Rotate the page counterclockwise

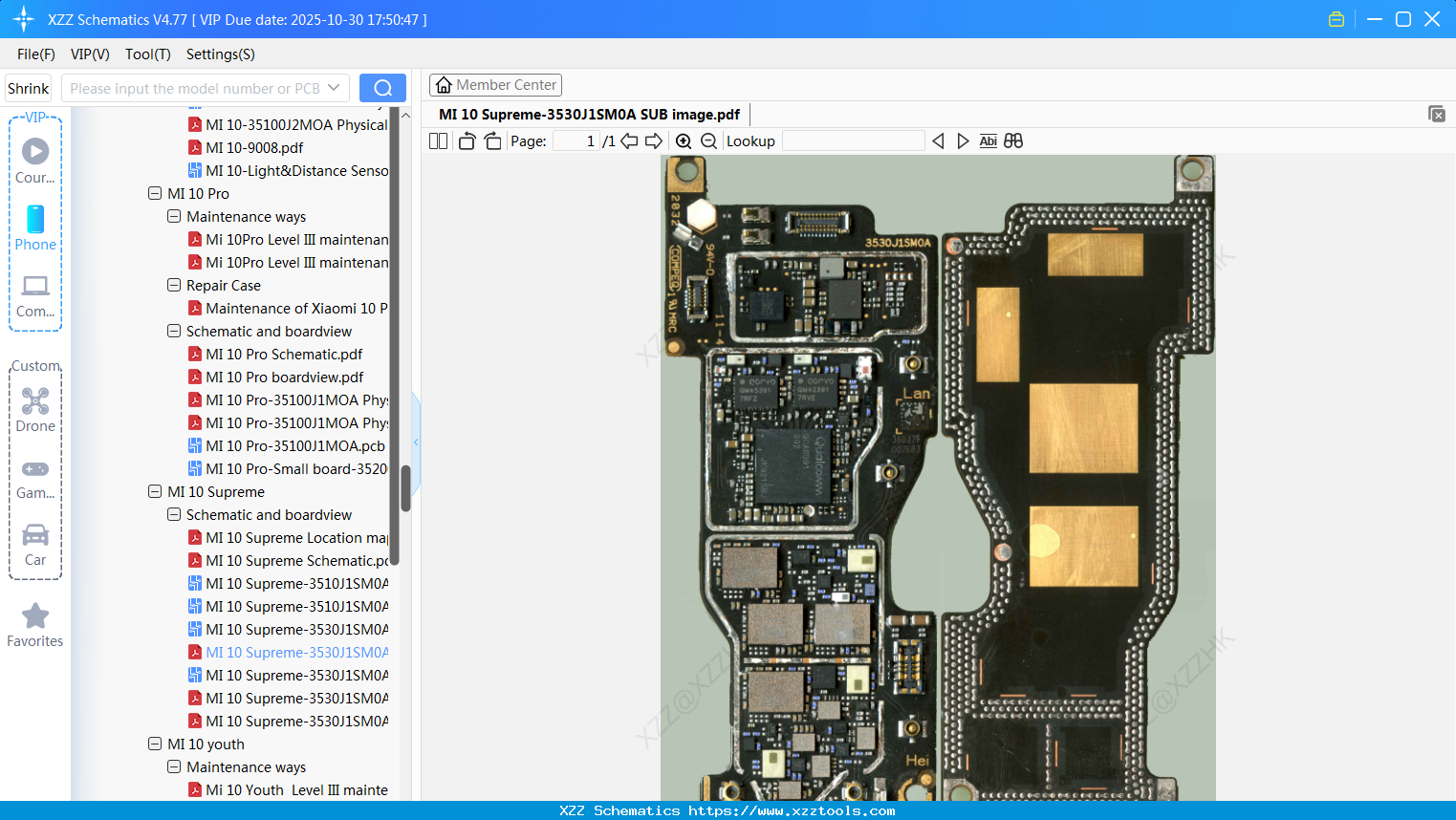467,140
